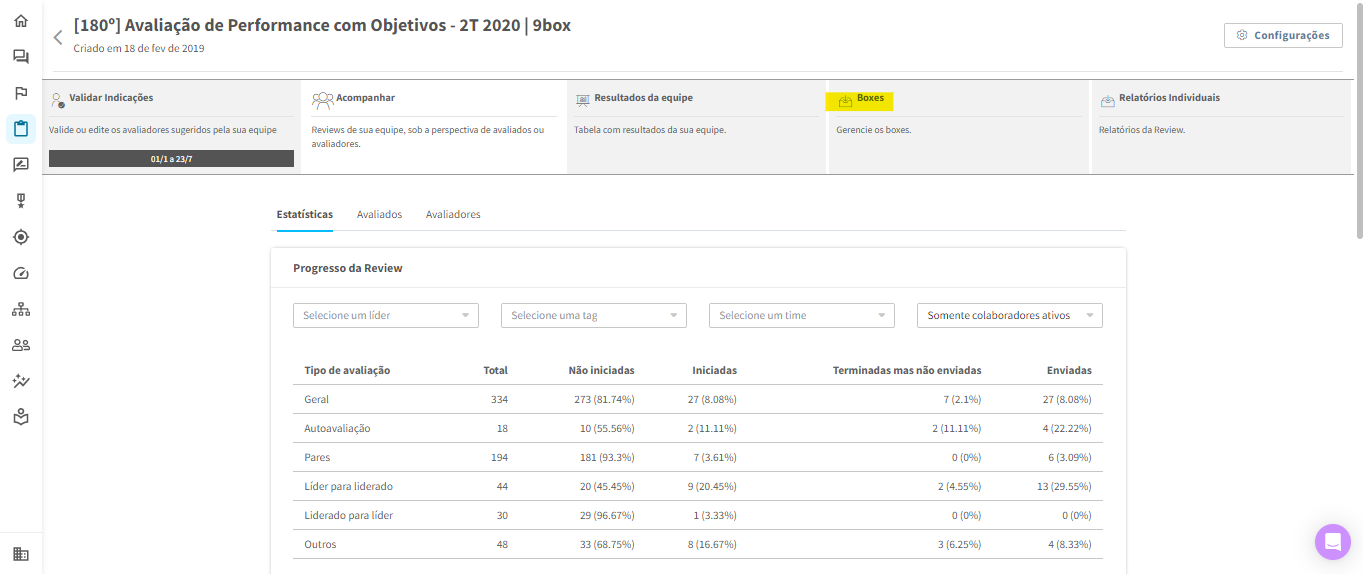Viewport: 1363px width, 574px height.
Task: Click the people group sidebar icon
Action: pyautogui.click(x=21, y=345)
